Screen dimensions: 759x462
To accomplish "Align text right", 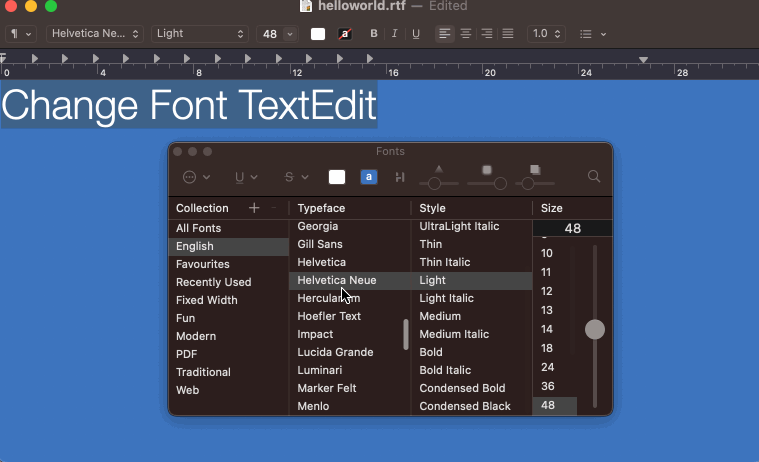I will (x=487, y=34).
